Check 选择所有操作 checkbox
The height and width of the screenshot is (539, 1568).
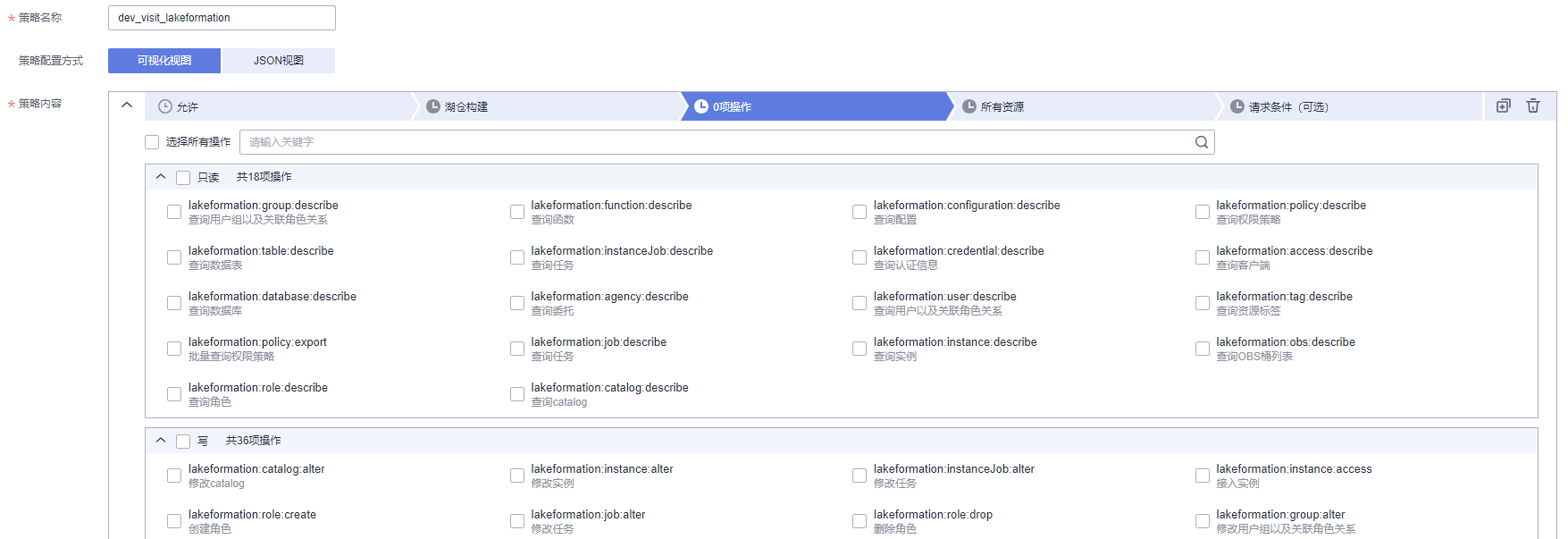pos(152,142)
